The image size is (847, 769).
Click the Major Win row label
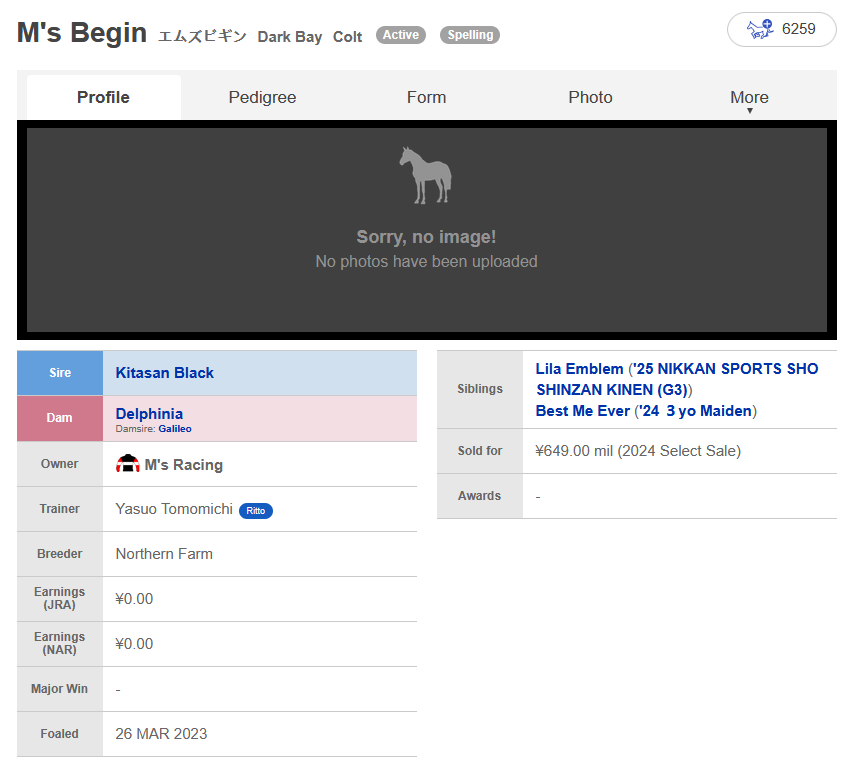click(60, 689)
